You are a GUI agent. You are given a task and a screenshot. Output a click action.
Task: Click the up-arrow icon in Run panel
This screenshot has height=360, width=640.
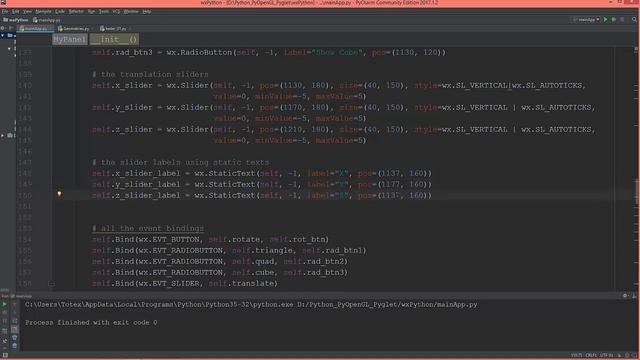(15, 304)
